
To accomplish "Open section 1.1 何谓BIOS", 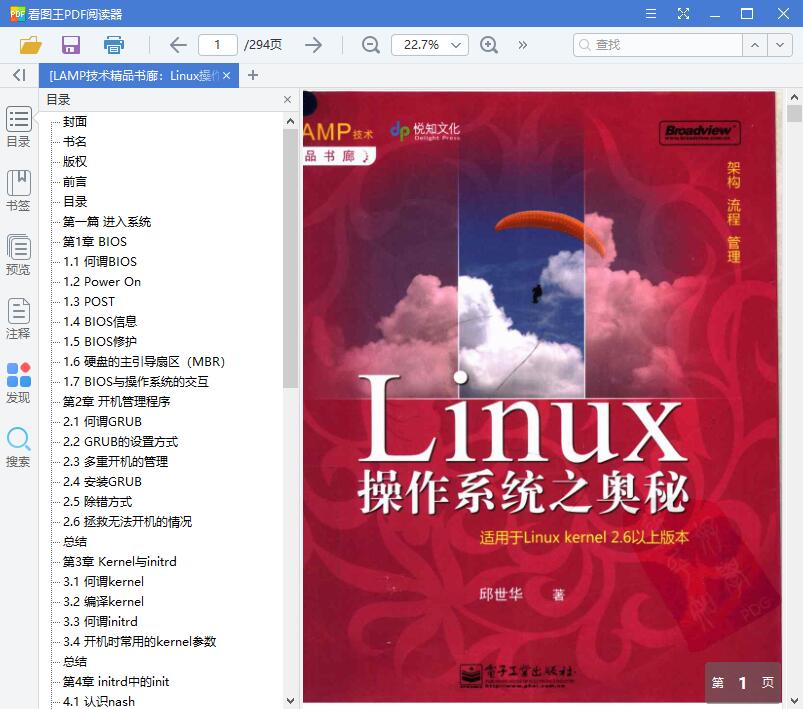I will 100,261.
